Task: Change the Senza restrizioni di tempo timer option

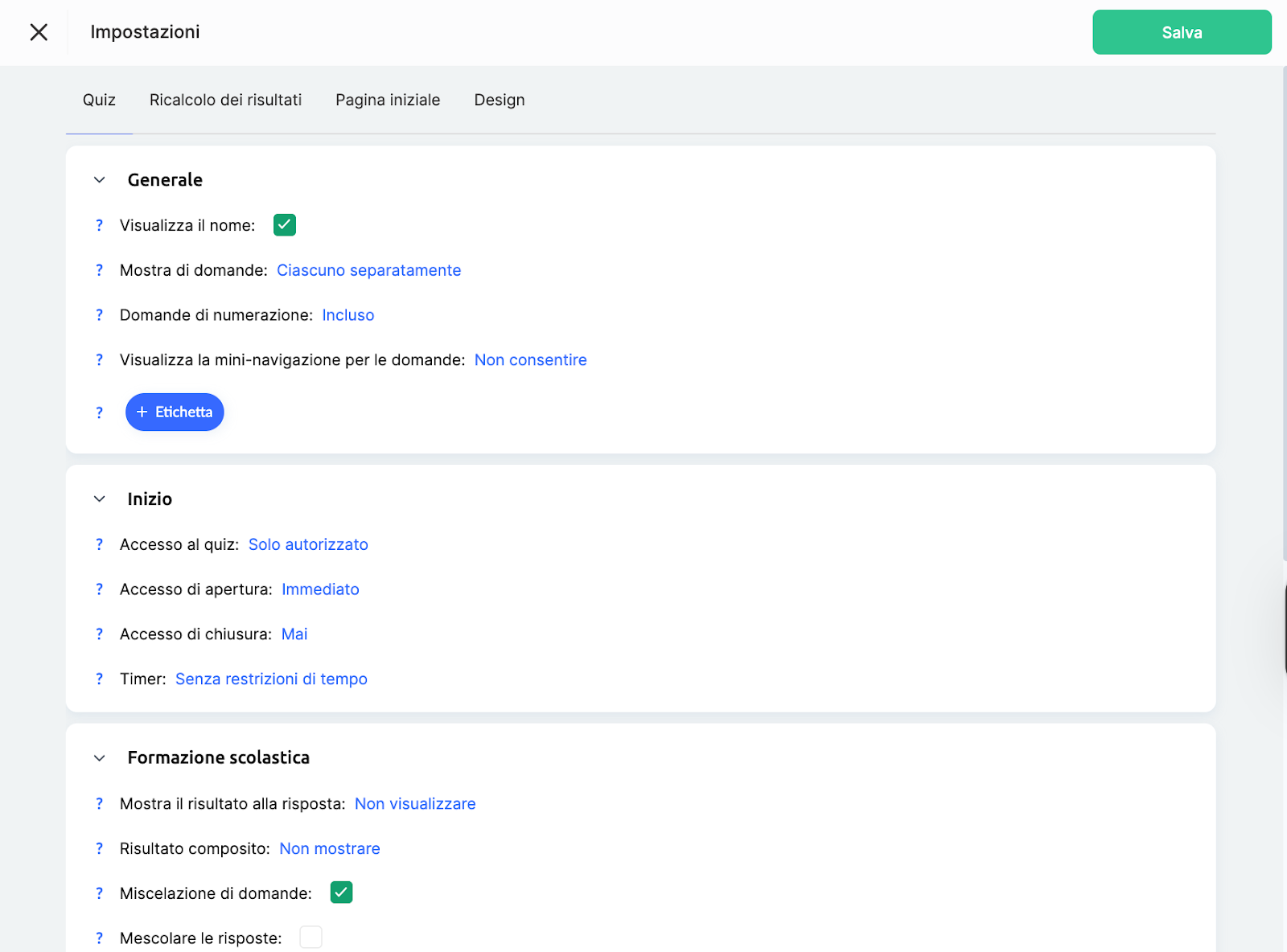Action: click(x=271, y=679)
